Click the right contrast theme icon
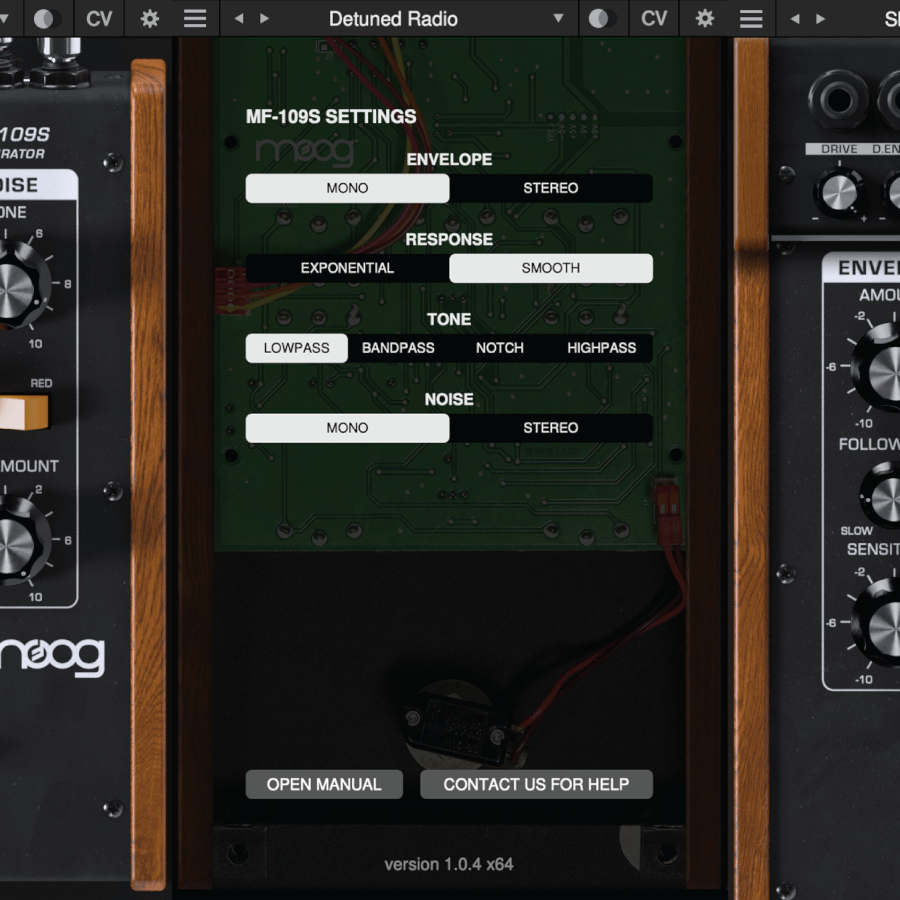This screenshot has width=900, height=900. coord(601,18)
